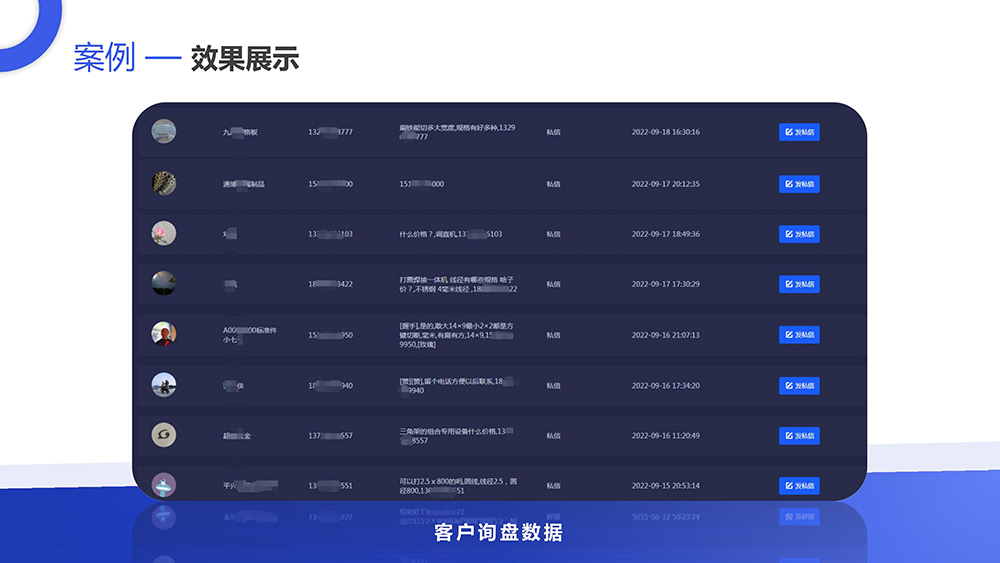Click 发私信 beside 2022-09-17 17:30:29 timestamp

(x=799, y=284)
